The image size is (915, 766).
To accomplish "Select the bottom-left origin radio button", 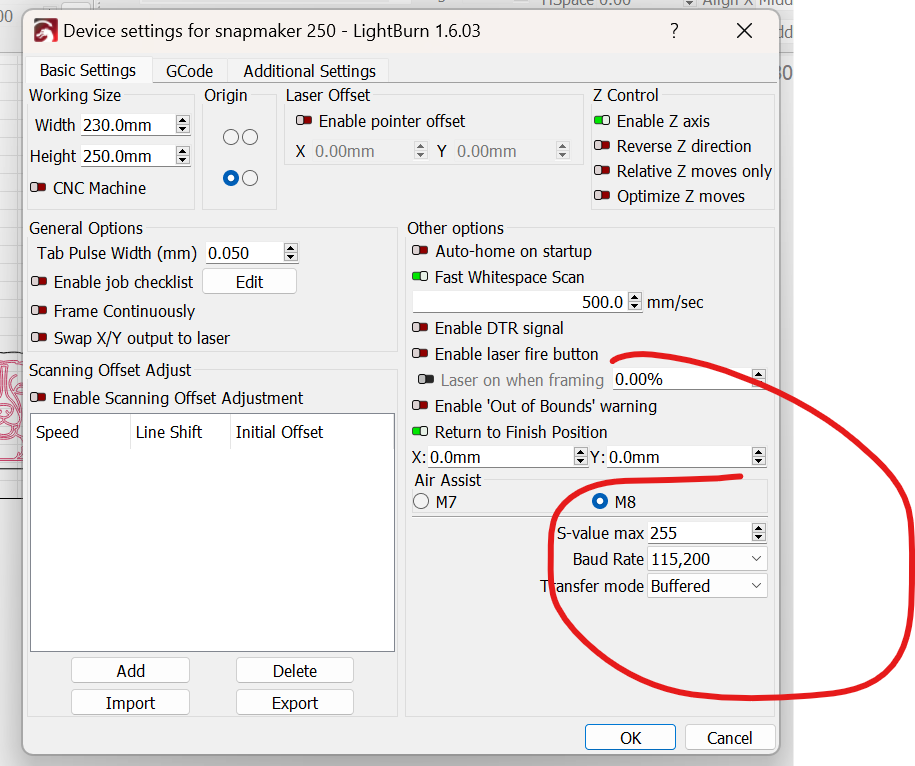I will click(231, 178).
